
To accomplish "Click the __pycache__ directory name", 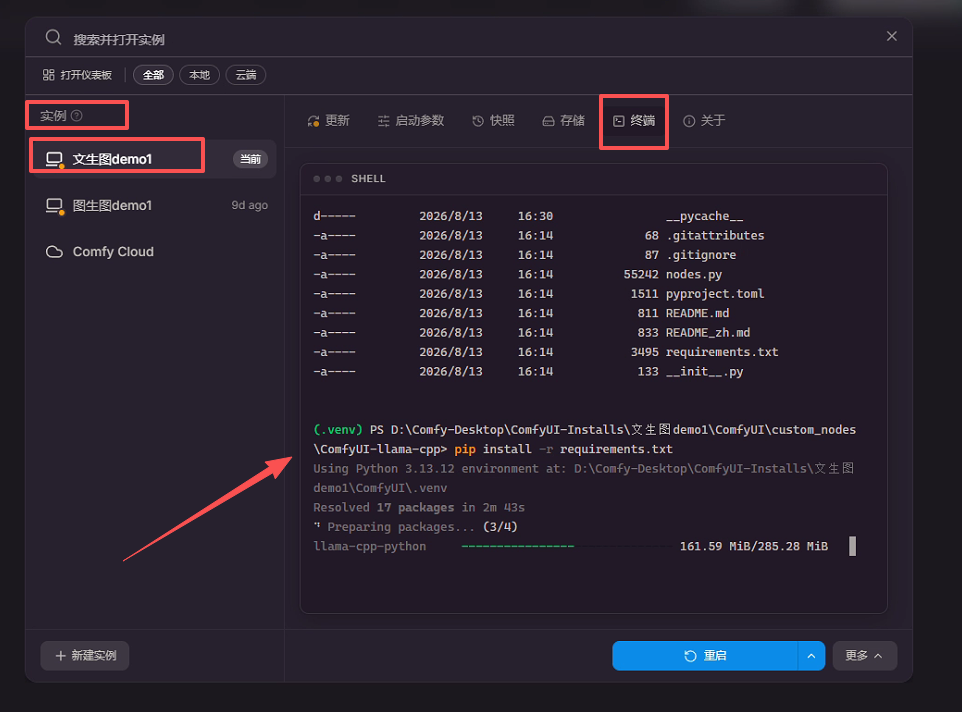I will (704, 216).
